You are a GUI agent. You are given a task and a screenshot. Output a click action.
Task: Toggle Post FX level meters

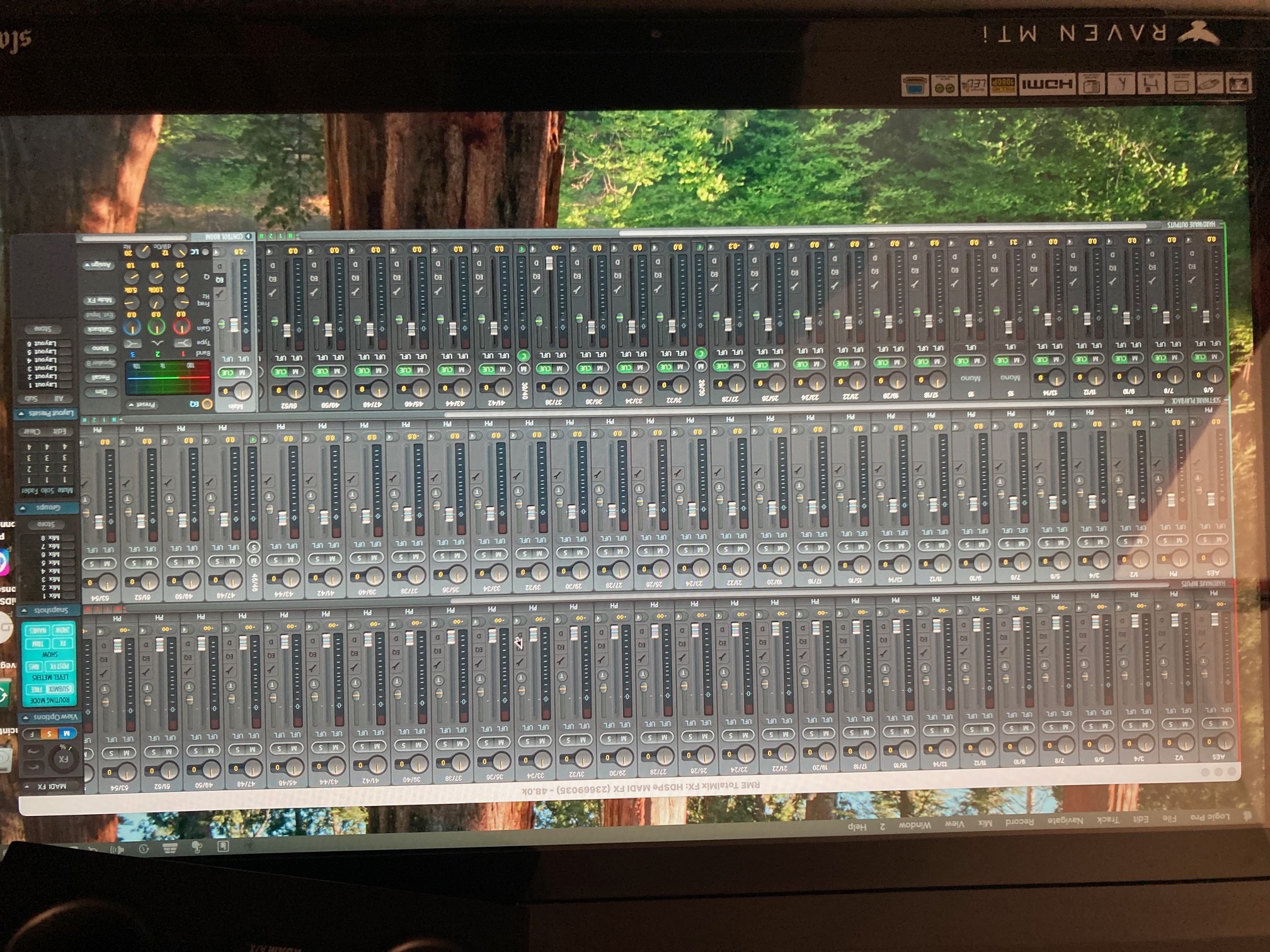coord(60,666)
